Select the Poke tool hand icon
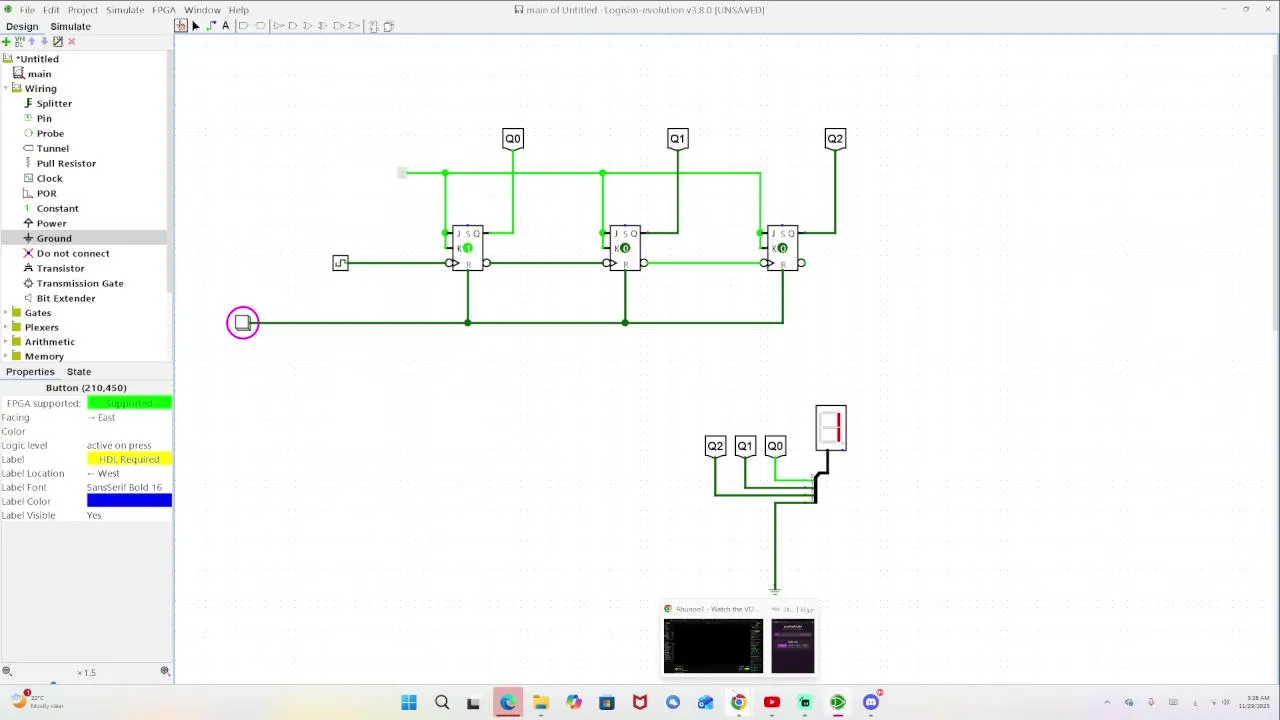Viewport: 1280px width, 720px height. point(181,26)
